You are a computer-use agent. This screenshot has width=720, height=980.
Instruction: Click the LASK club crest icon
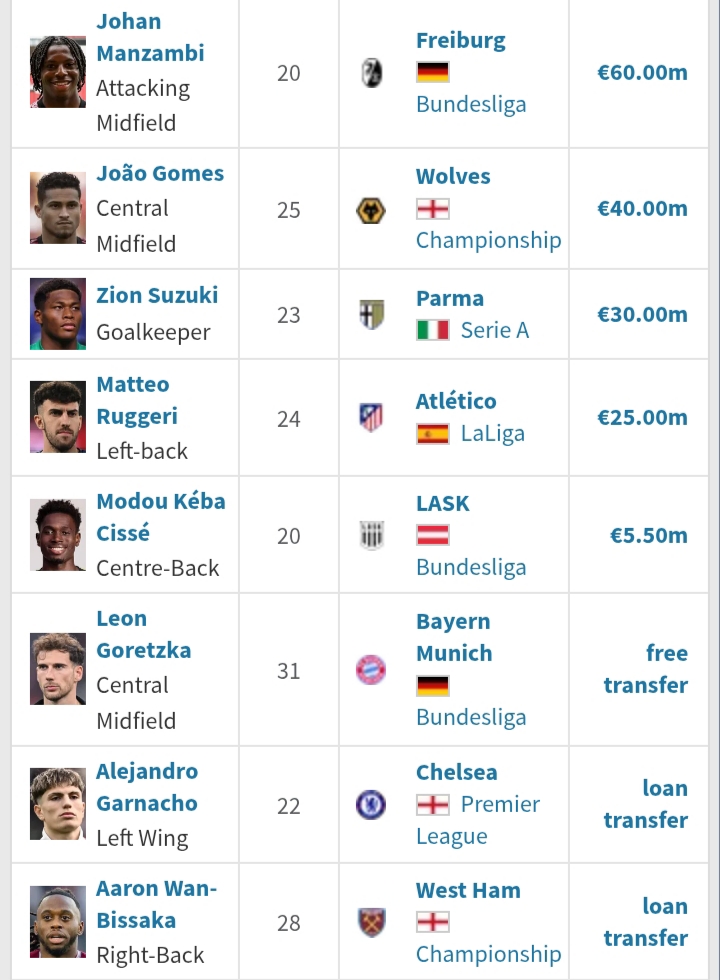pyautogui.click(x=371, y=535)
